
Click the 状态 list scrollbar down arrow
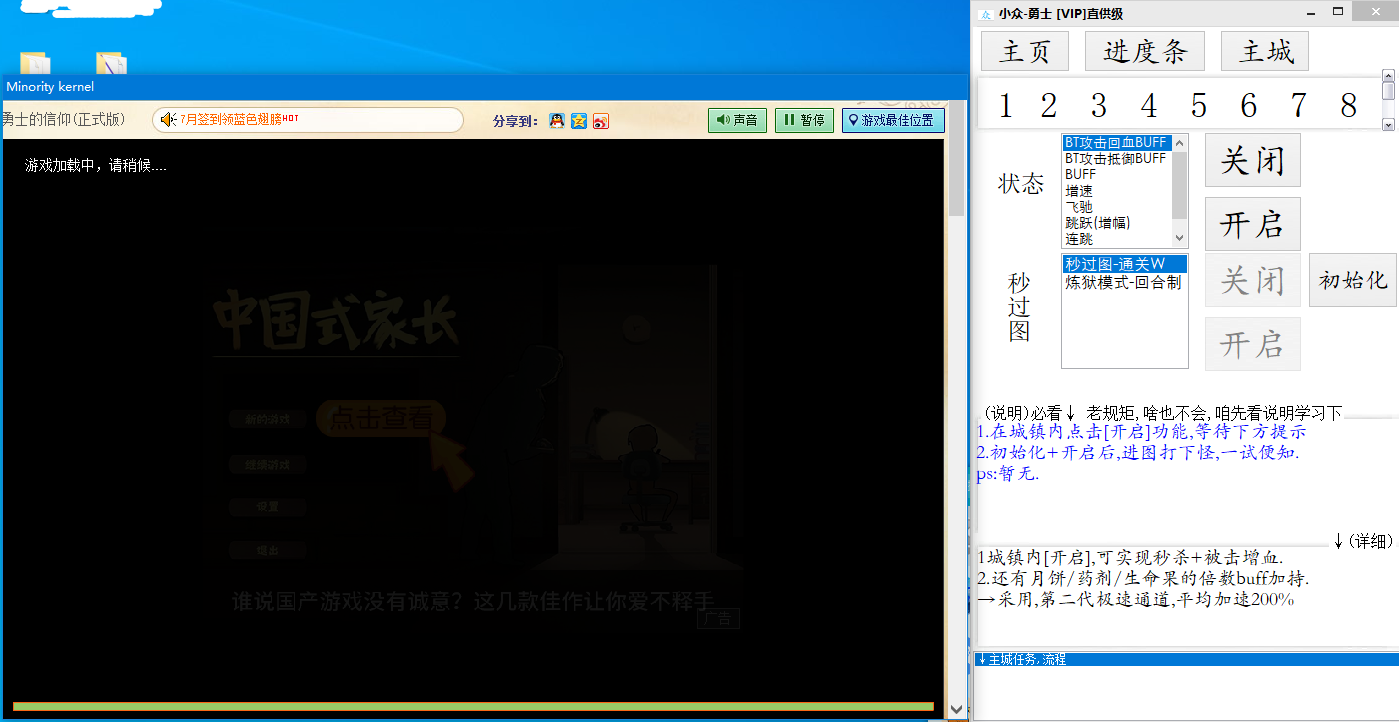[1179, 239]
